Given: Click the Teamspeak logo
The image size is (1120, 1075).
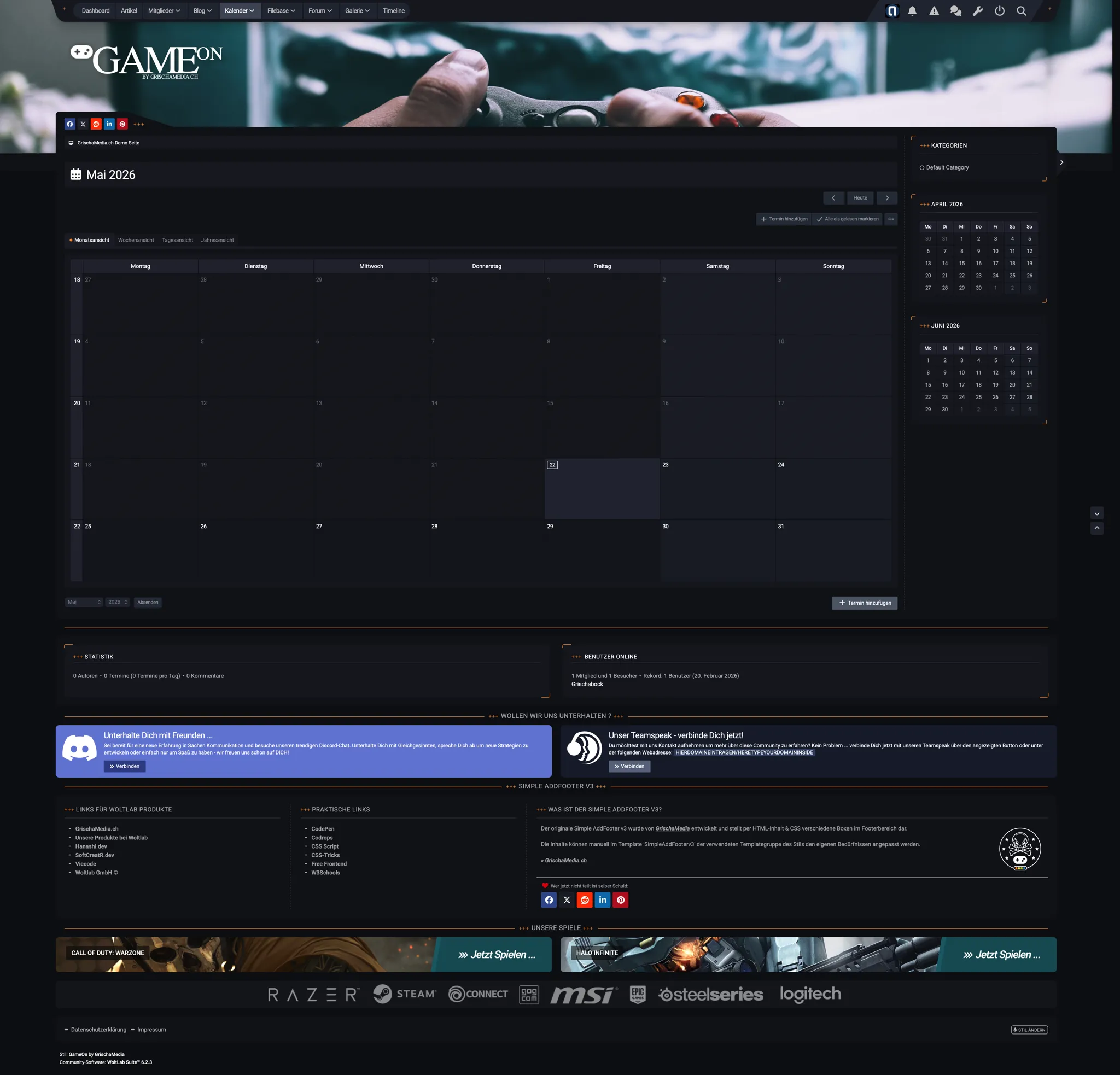Looking at the screenshot, I should click(x=585, y=747).
